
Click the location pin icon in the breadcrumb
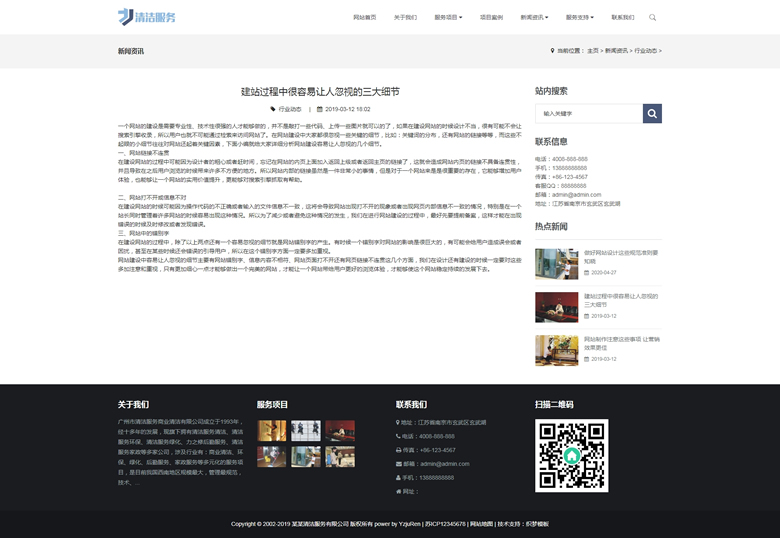click(552, 50)
